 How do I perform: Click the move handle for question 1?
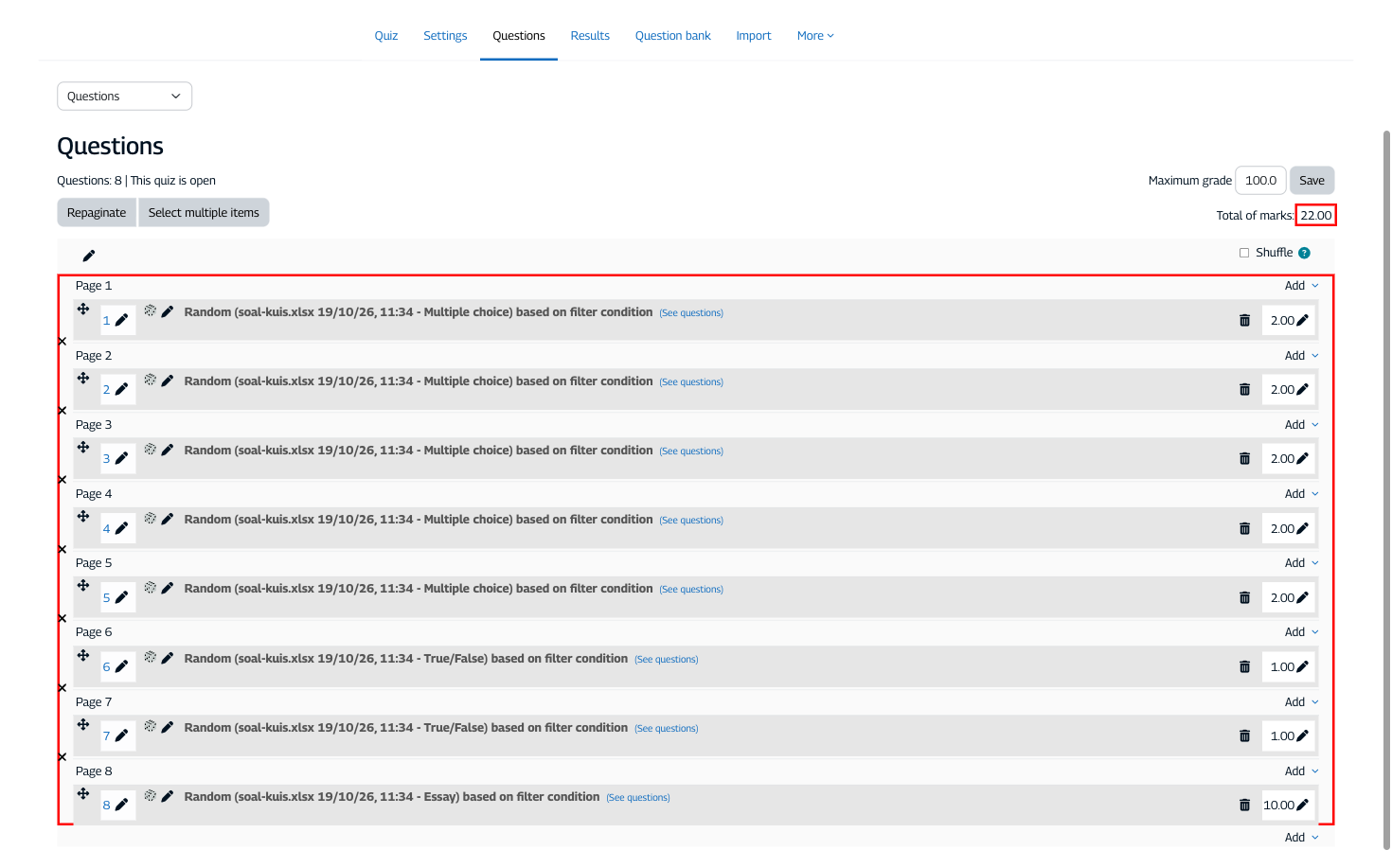point(83,309)
